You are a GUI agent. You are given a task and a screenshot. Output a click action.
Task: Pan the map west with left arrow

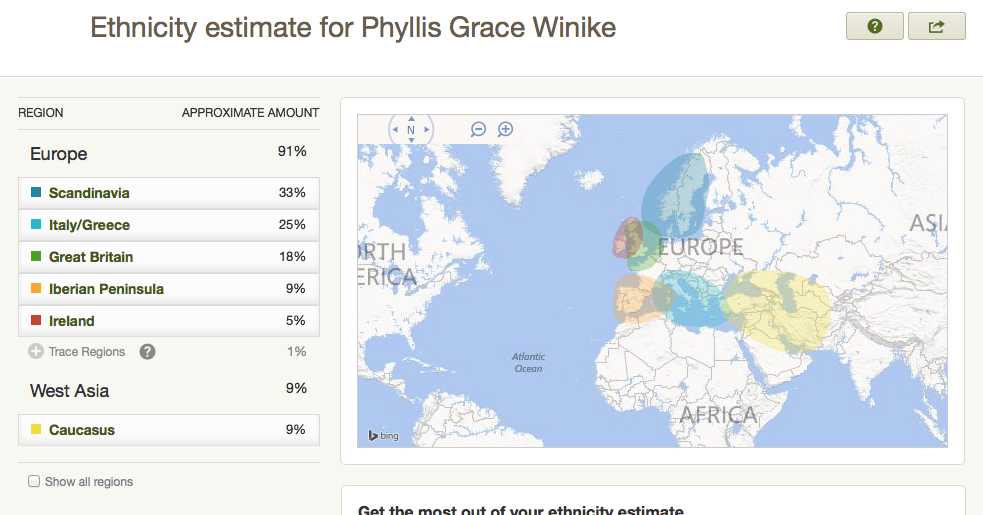point(395,130)
